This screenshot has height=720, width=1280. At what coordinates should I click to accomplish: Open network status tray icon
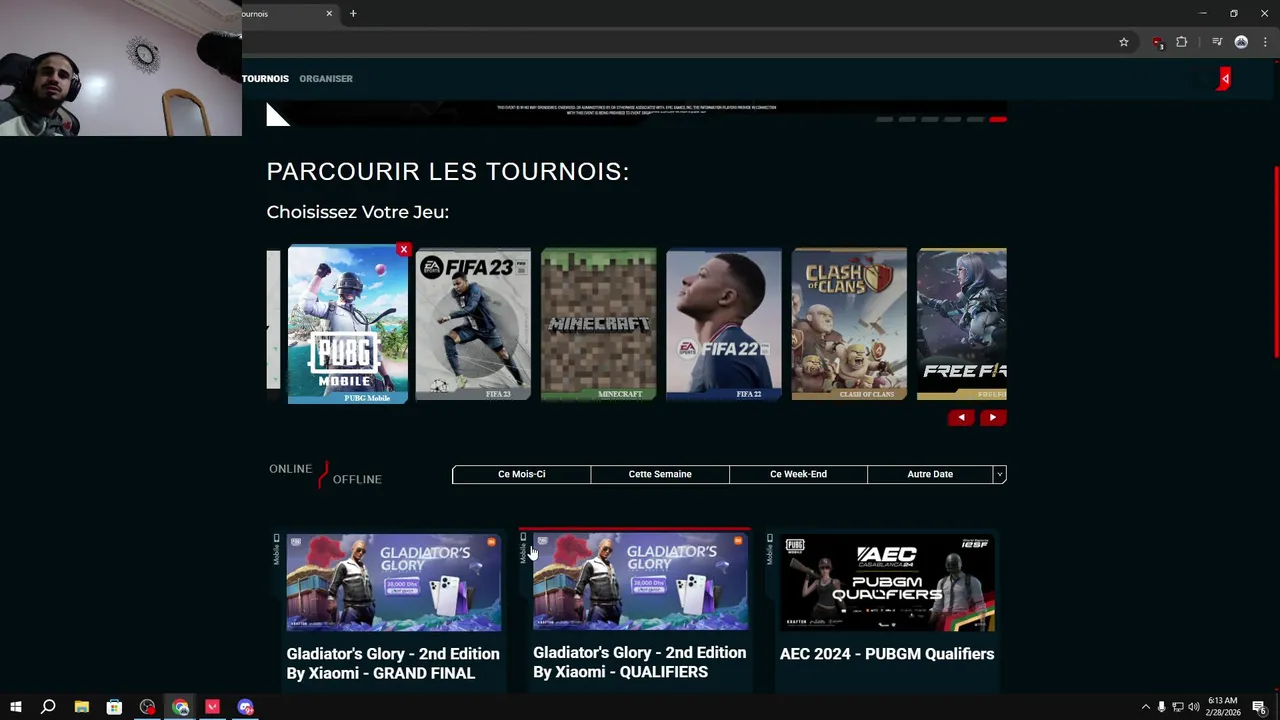point(1177,707)
